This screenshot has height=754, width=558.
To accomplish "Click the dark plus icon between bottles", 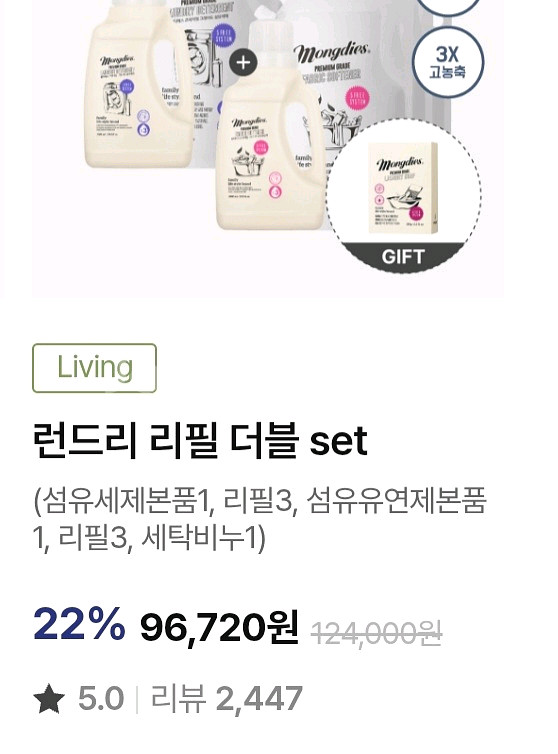I will pos(243,63).
